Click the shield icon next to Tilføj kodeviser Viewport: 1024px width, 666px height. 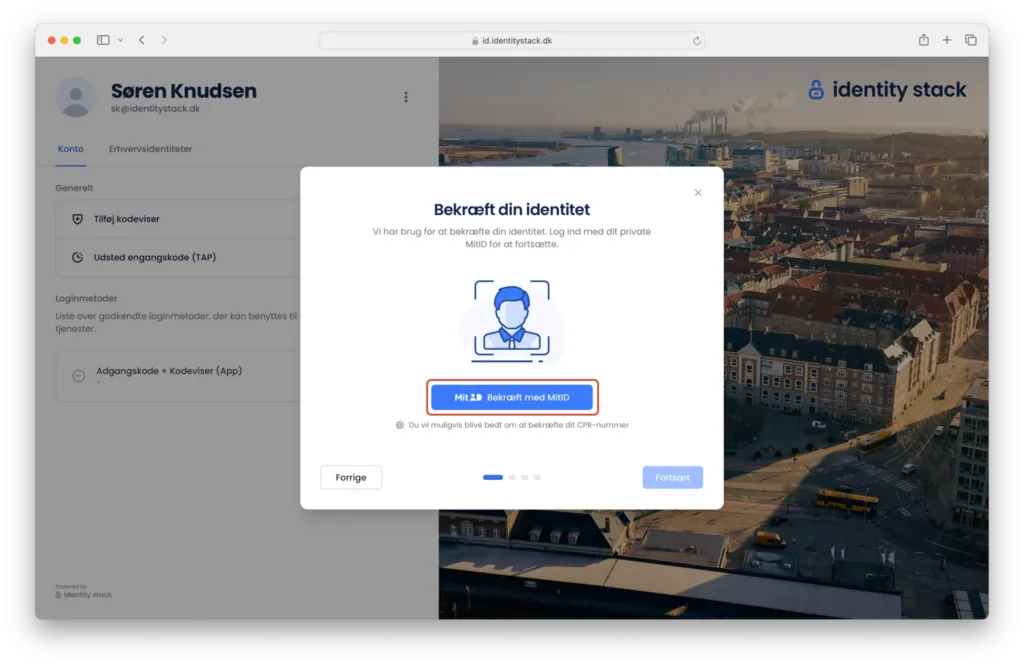(x=77, y=219)
